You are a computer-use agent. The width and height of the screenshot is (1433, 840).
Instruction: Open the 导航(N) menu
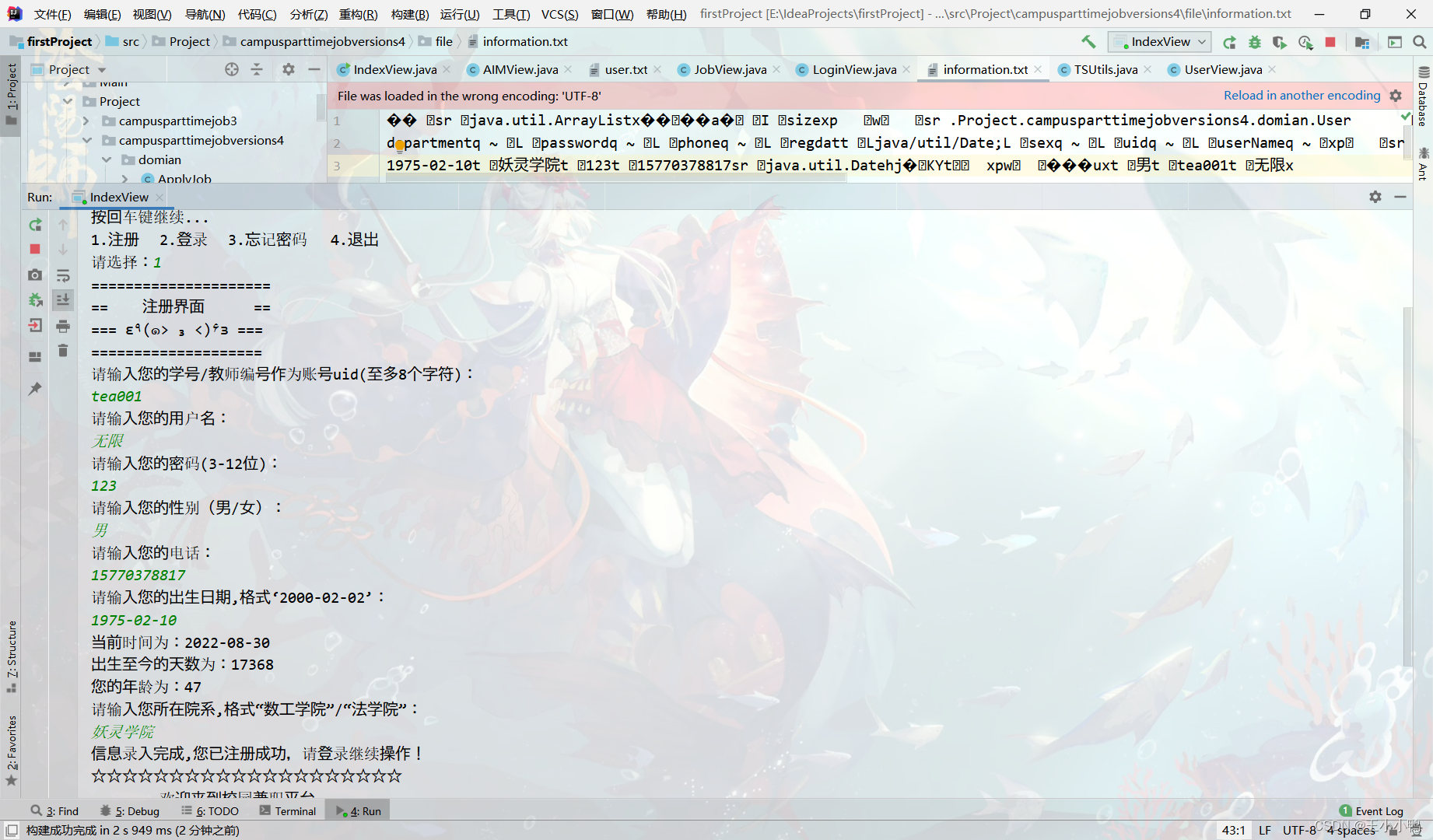pyautogui.click(x=205, y=14)
